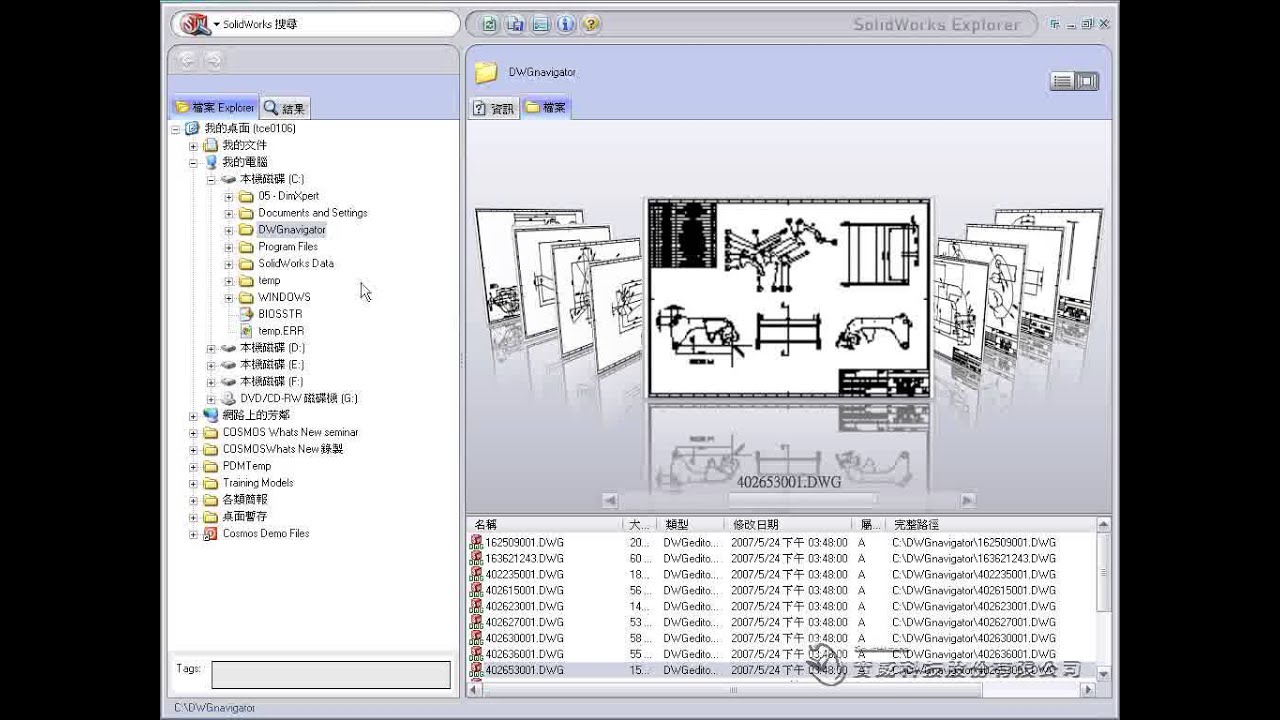Sort by the 修改日期 column header
The image size is (1280, 720).
[789, 524]
